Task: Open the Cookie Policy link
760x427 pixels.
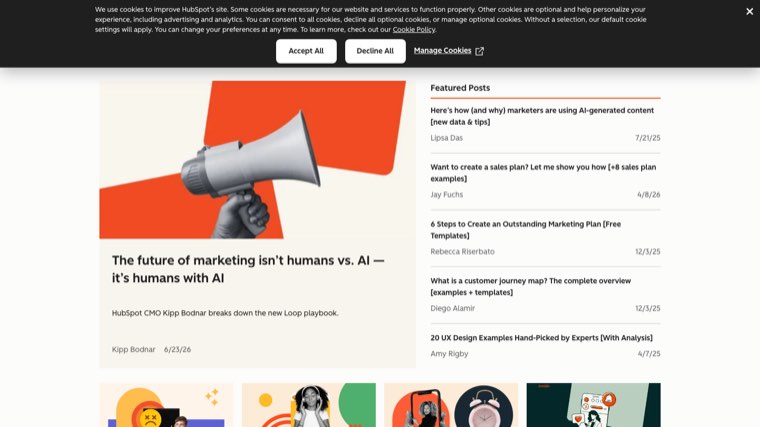Action: point(413,30)
